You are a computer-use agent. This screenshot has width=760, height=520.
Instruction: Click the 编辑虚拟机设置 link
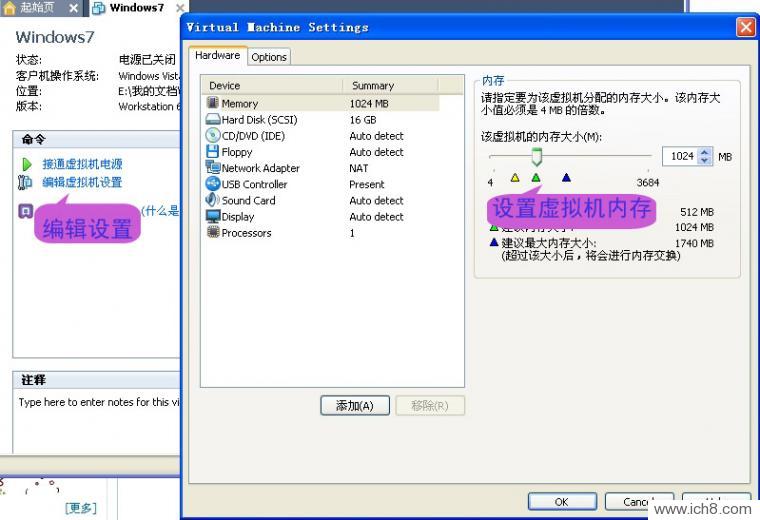pos(82,182)
